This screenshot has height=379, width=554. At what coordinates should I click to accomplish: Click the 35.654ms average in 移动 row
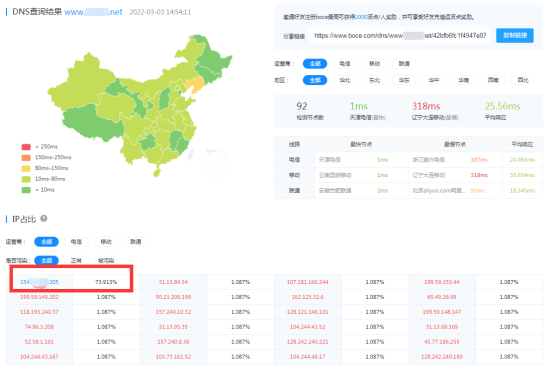tap(522, 175)
